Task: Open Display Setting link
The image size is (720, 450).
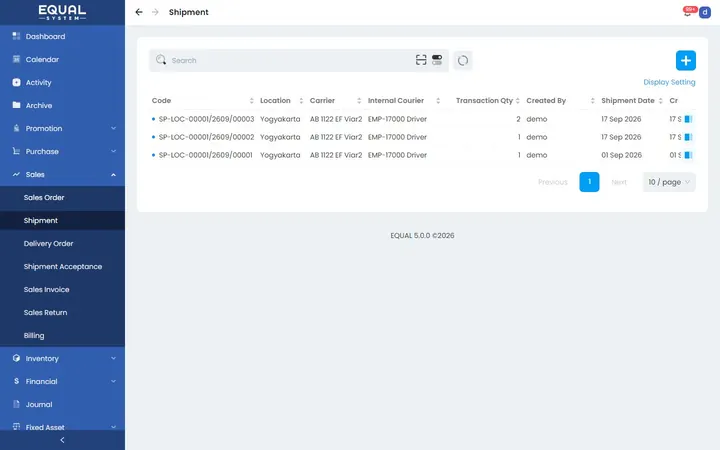Action: pos(669,82)
